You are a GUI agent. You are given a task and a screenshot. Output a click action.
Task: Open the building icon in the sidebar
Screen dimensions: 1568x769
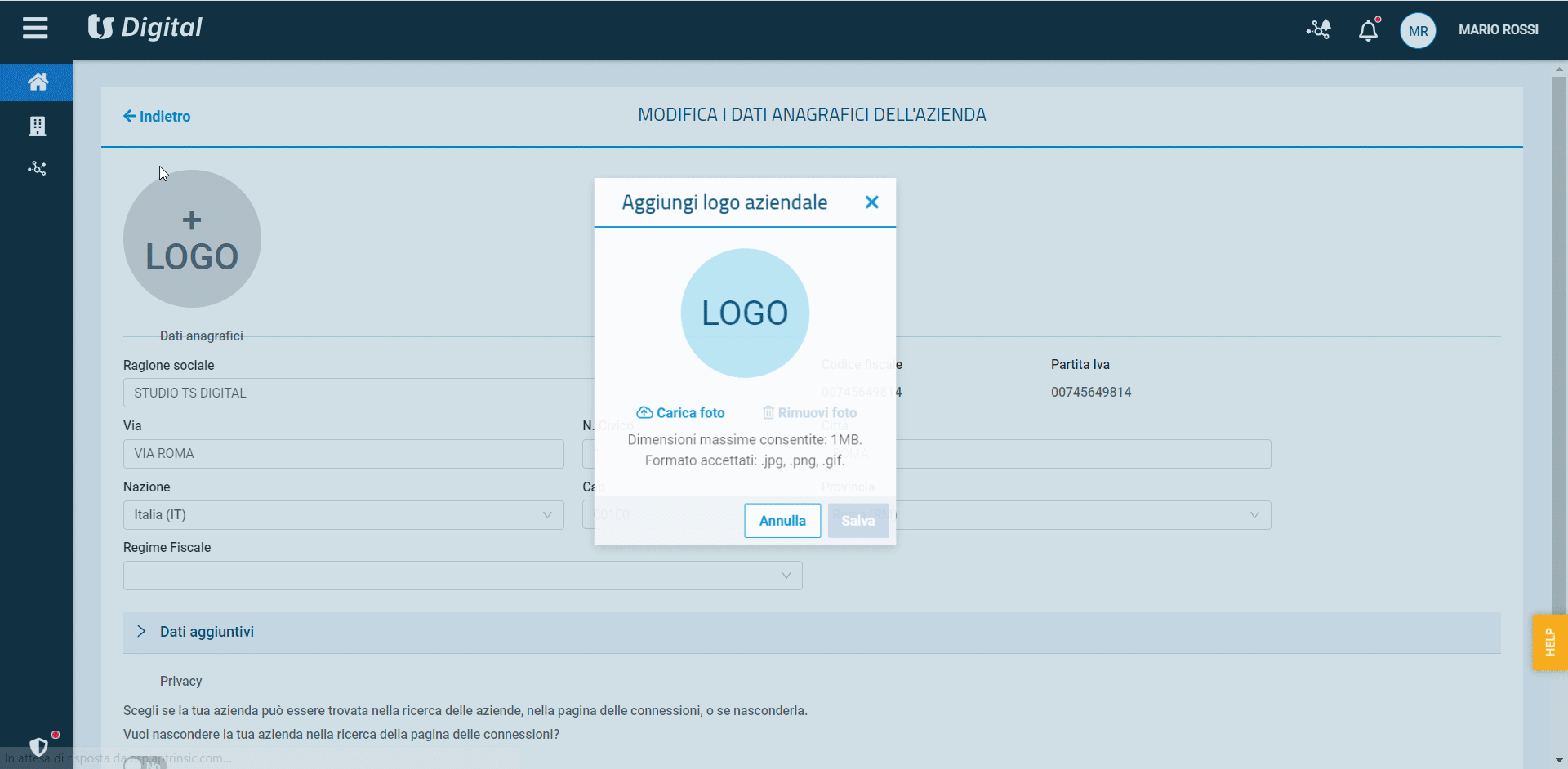(x=37, y=126)
